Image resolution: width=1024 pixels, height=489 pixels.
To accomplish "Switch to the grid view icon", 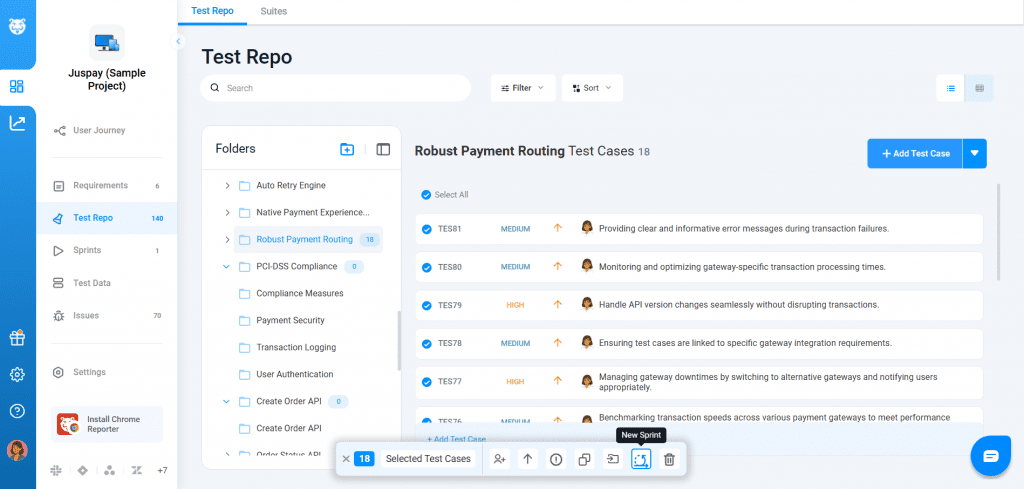I will click(x=979, y=88).
